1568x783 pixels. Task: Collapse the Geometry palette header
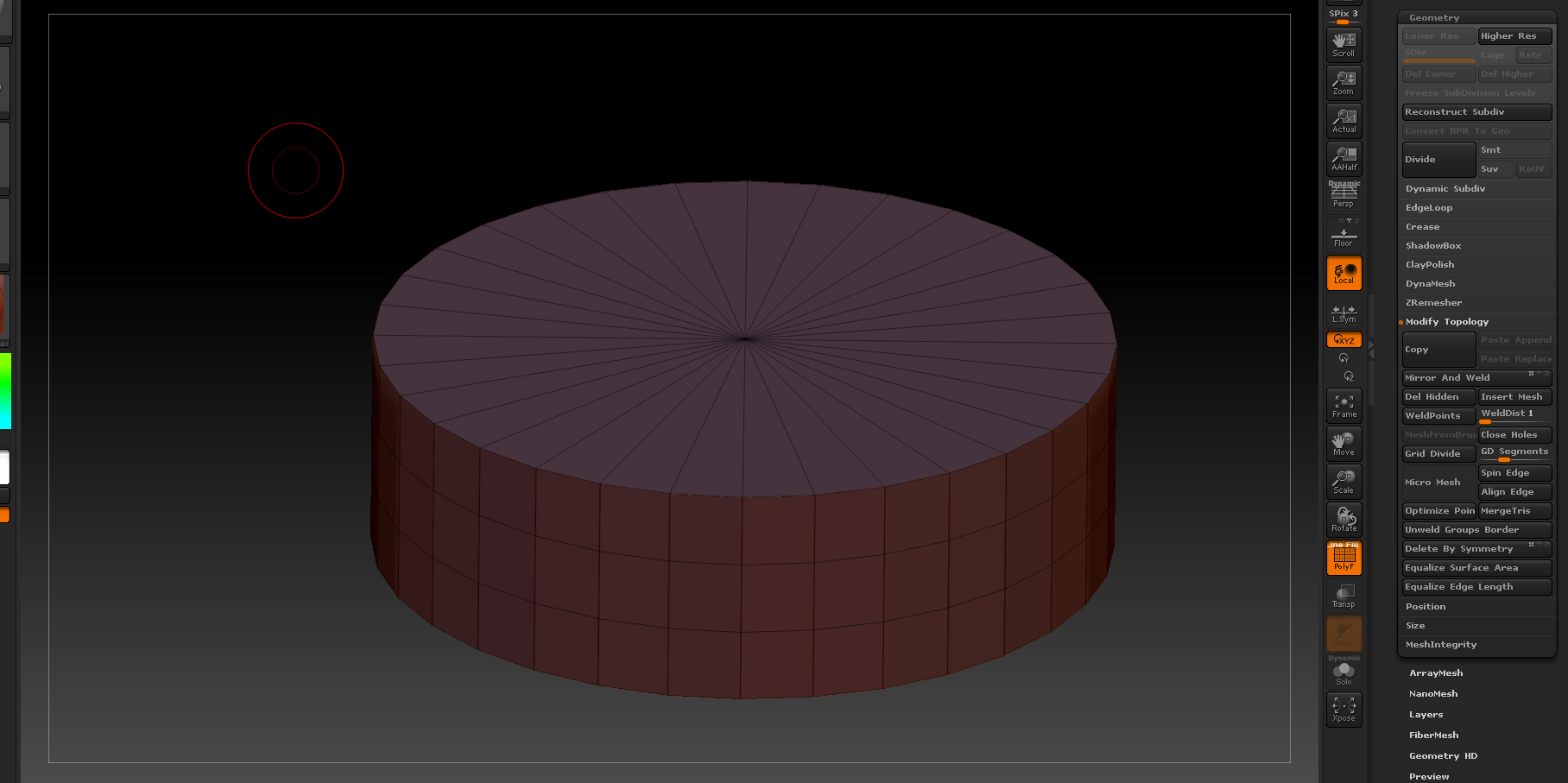1434,17
